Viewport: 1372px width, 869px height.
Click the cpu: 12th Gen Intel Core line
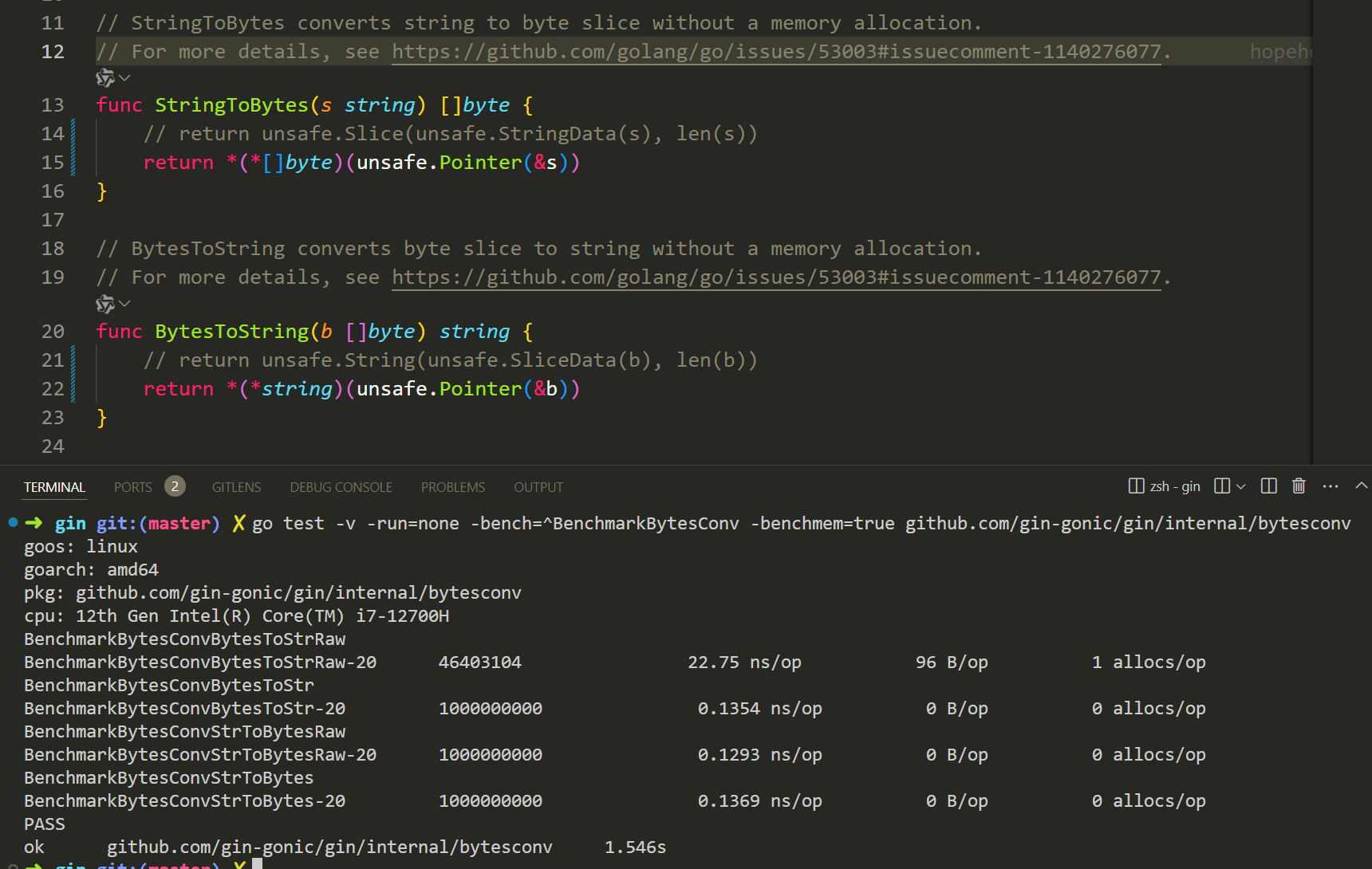(237, 616)
